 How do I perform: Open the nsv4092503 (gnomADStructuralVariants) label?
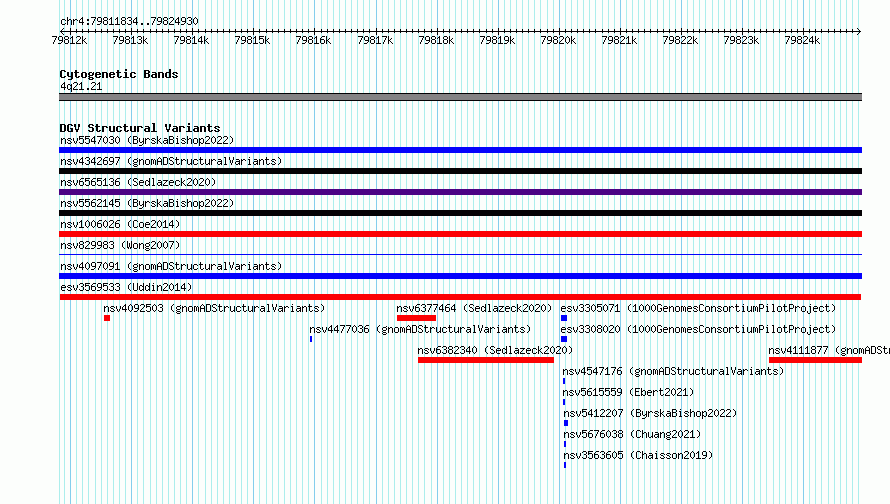(214, 308)
